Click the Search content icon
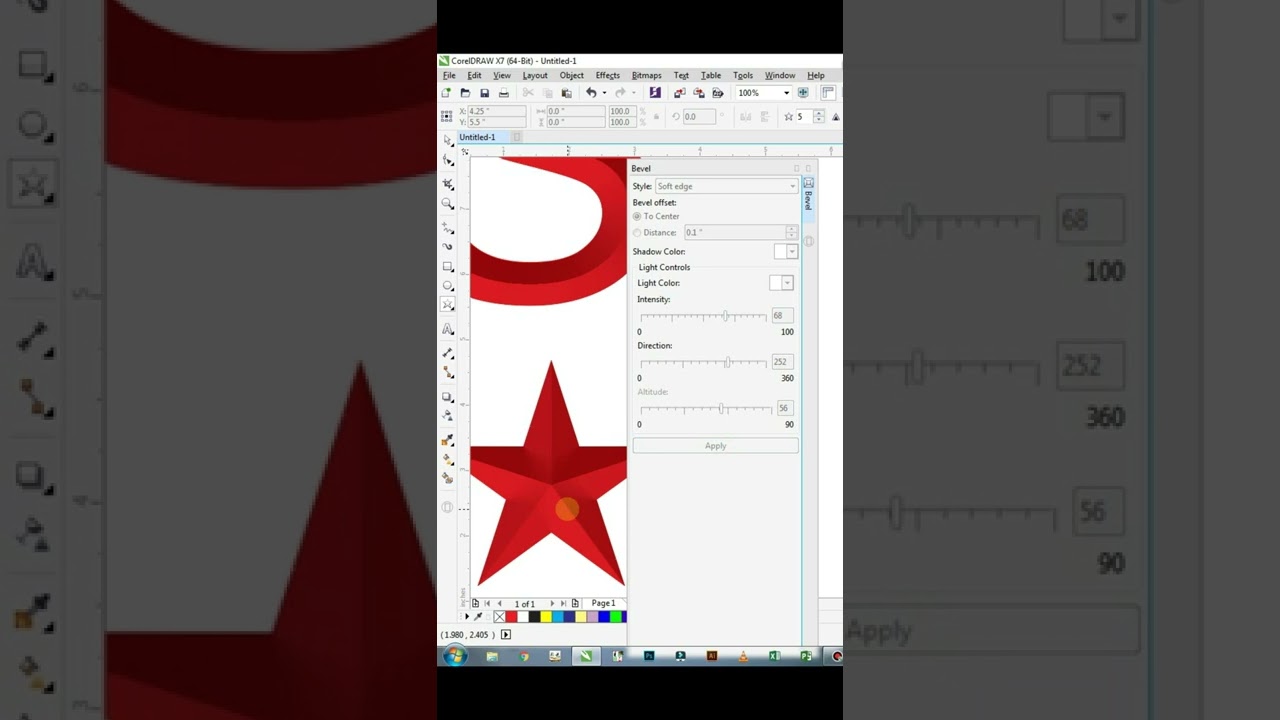The height and width of the screenshot is (720, 1280). pos(655,93)
